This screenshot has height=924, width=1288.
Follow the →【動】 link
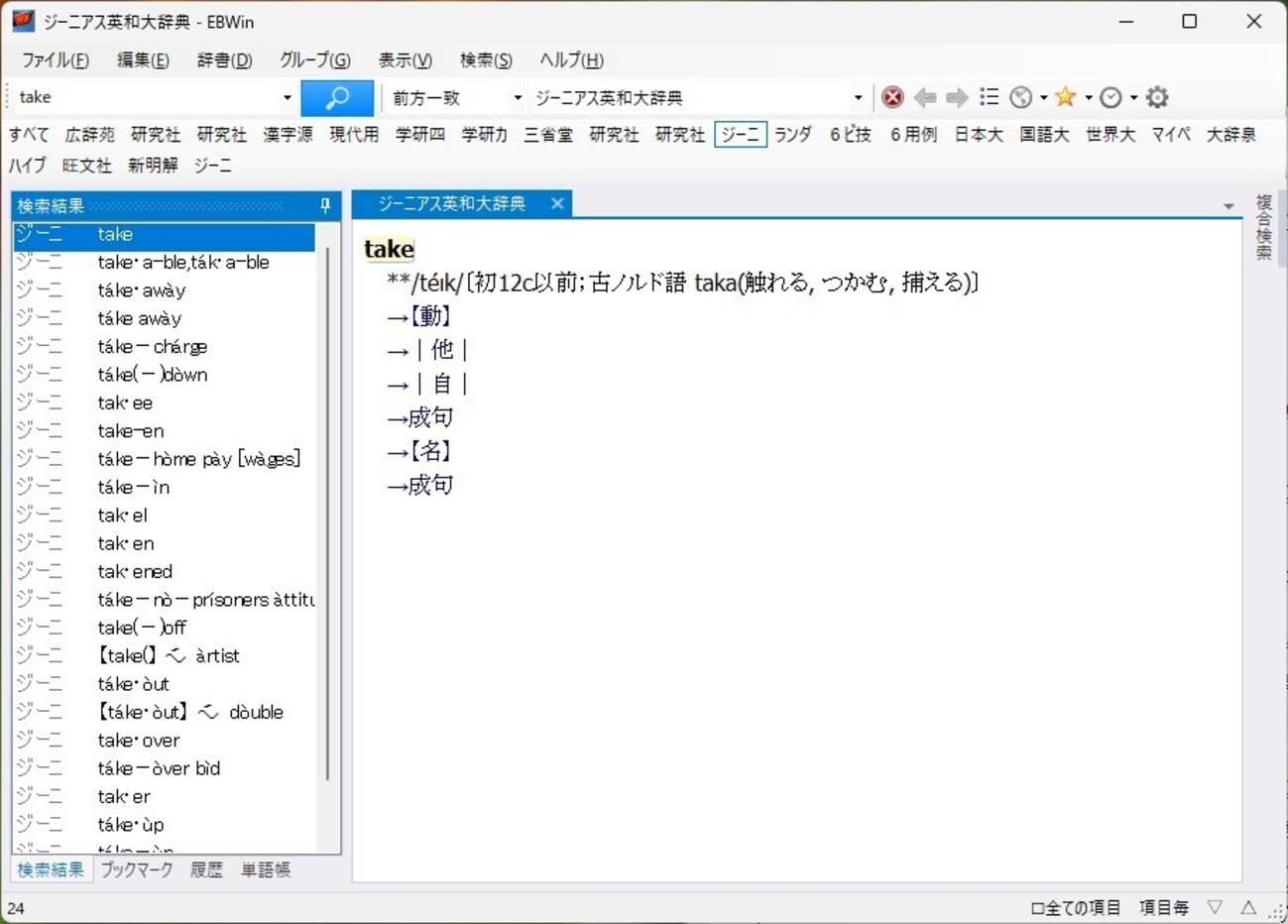(419, 316)
